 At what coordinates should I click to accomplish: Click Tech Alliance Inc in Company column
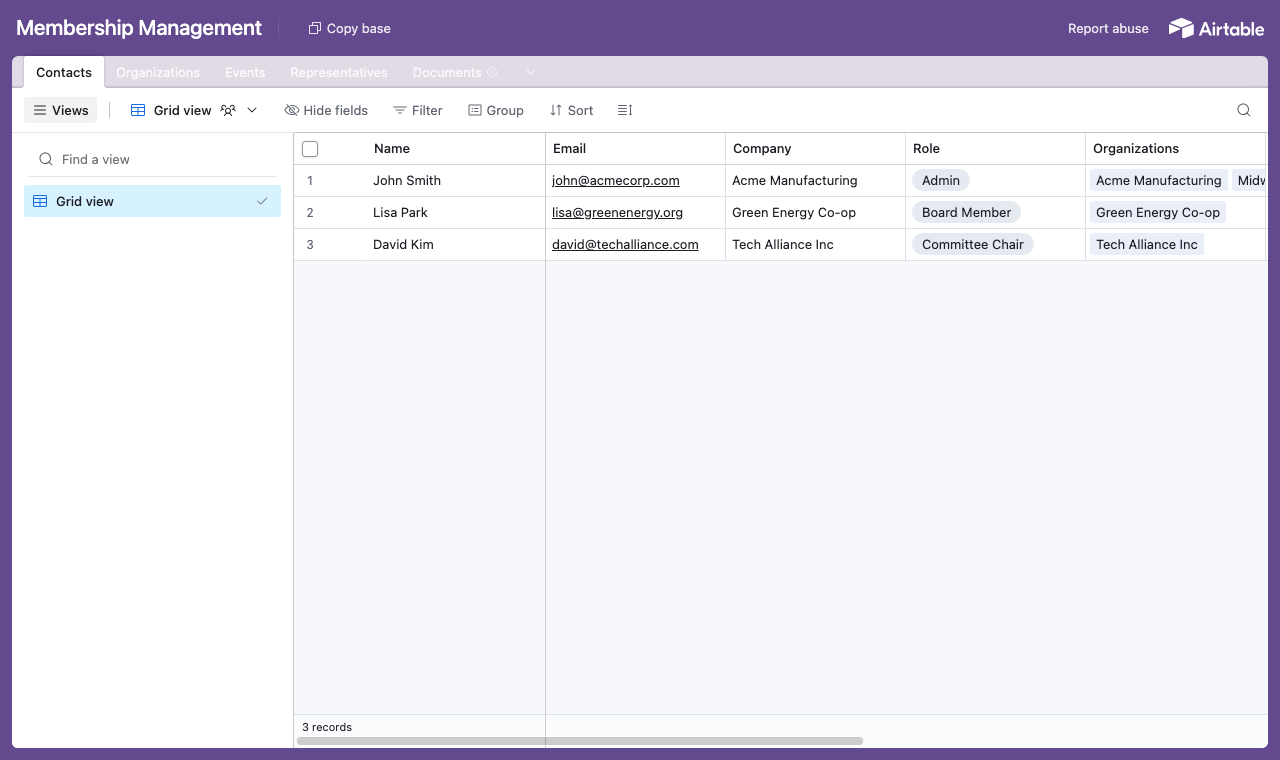pos(783,245)
